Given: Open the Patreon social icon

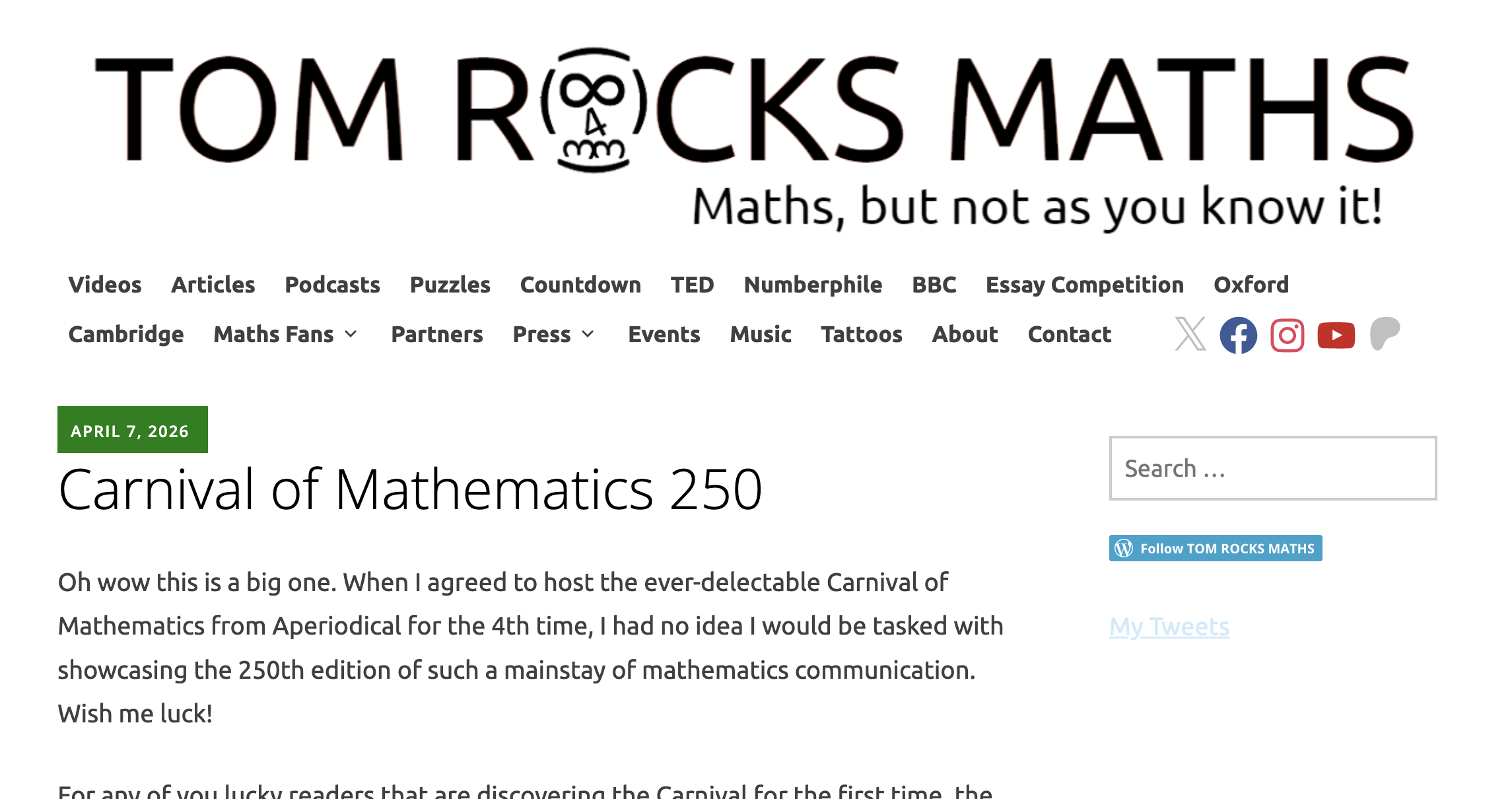Looking at the screenshot, I should coord(1385,333).
